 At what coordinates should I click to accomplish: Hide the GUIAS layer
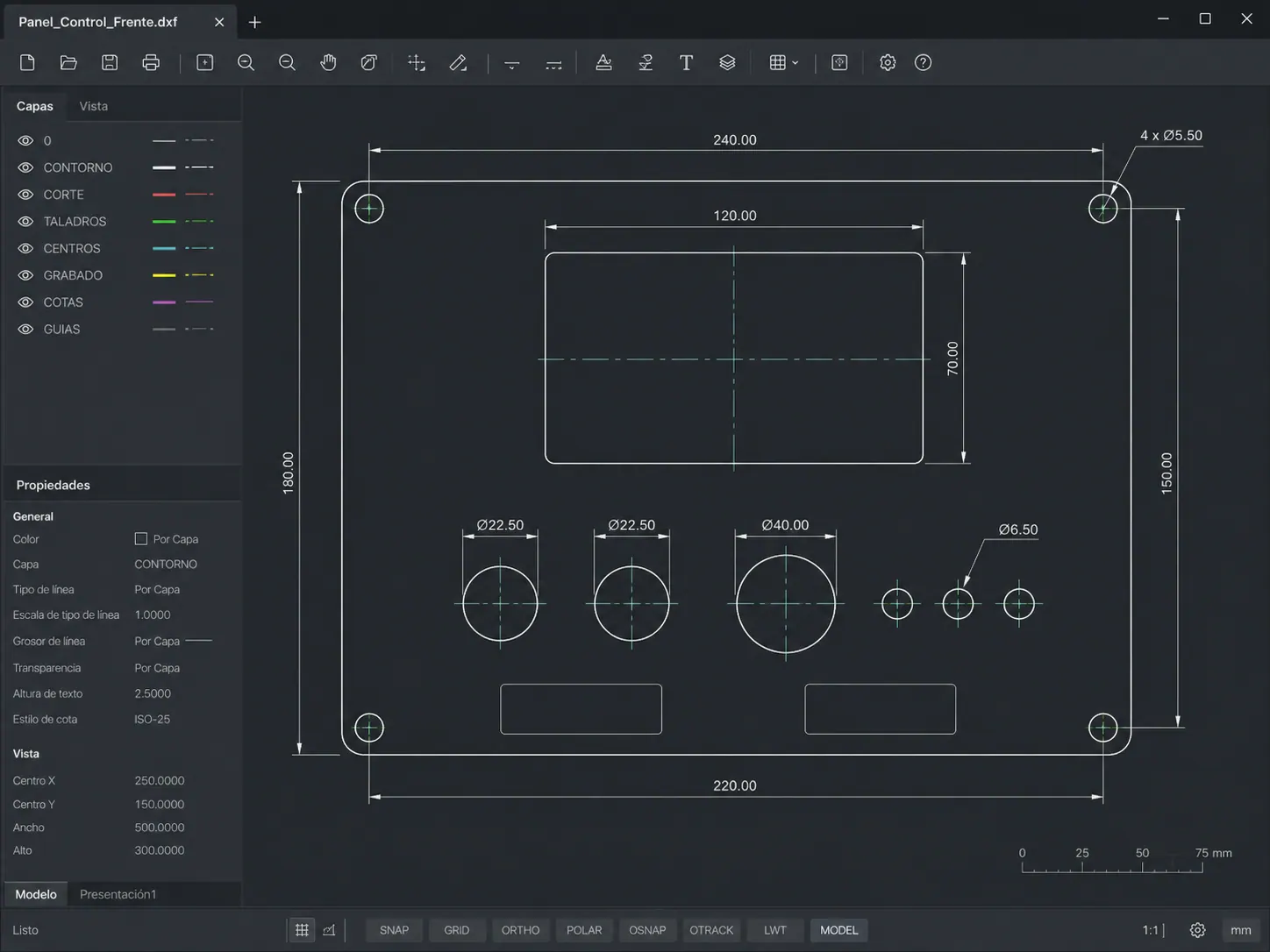(25, 330)
